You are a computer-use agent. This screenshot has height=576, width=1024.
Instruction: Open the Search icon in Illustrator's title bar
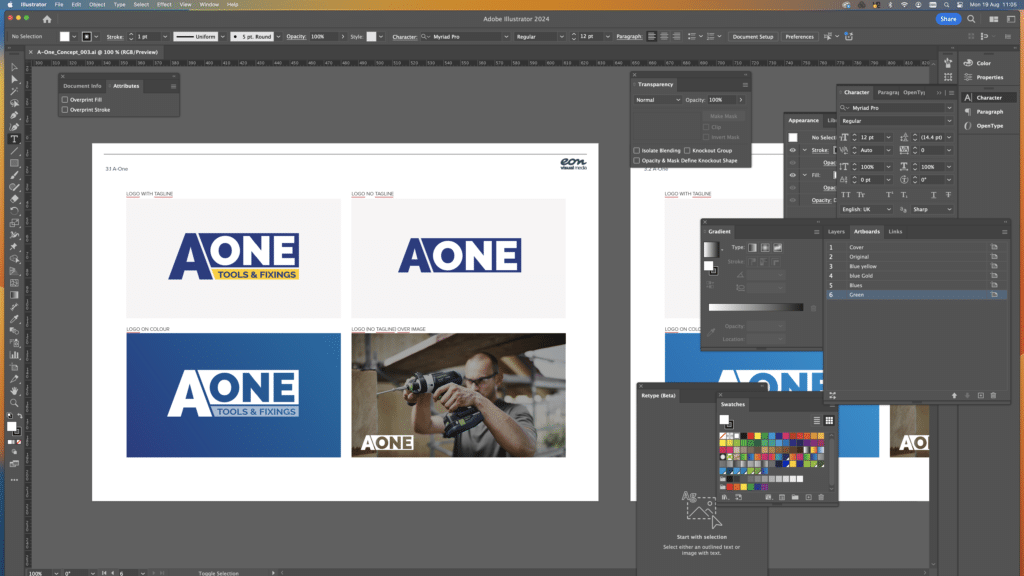(x=971, y=20)
